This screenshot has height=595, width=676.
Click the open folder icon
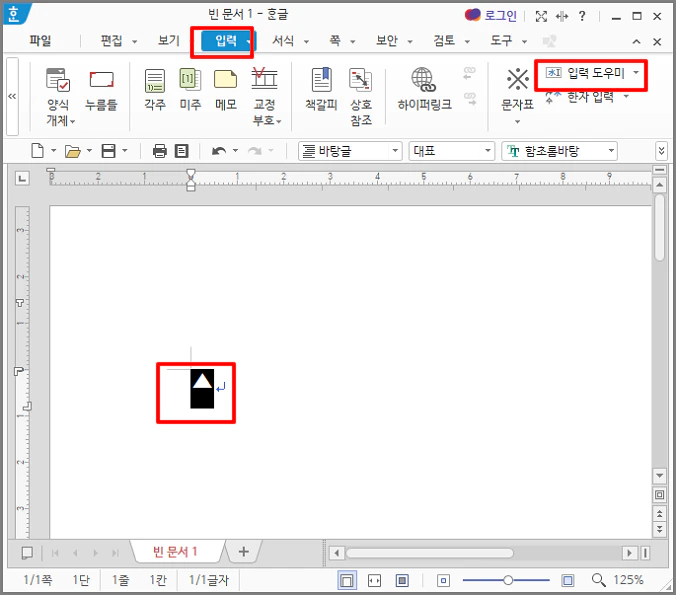tap(72, 151)
